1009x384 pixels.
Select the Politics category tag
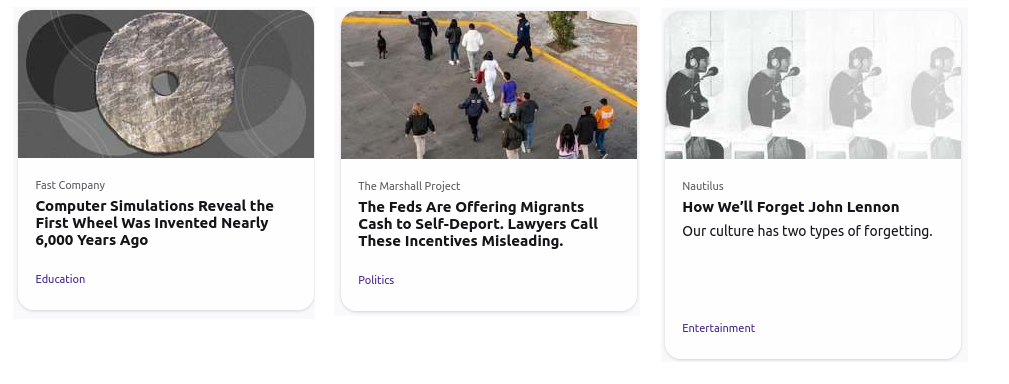point(376,280)
